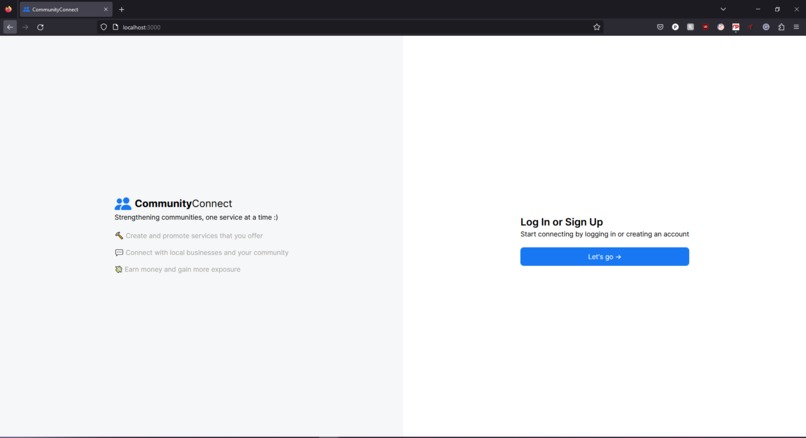Bookmark this page with the star icon

click(597, 27)
